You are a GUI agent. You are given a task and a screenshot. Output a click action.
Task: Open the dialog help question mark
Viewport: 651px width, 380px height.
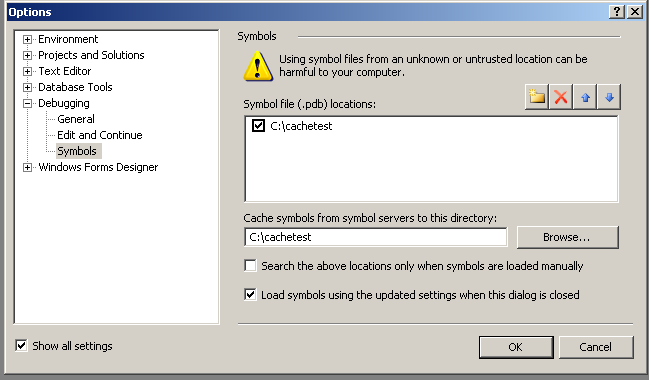[x=617, y=12]
